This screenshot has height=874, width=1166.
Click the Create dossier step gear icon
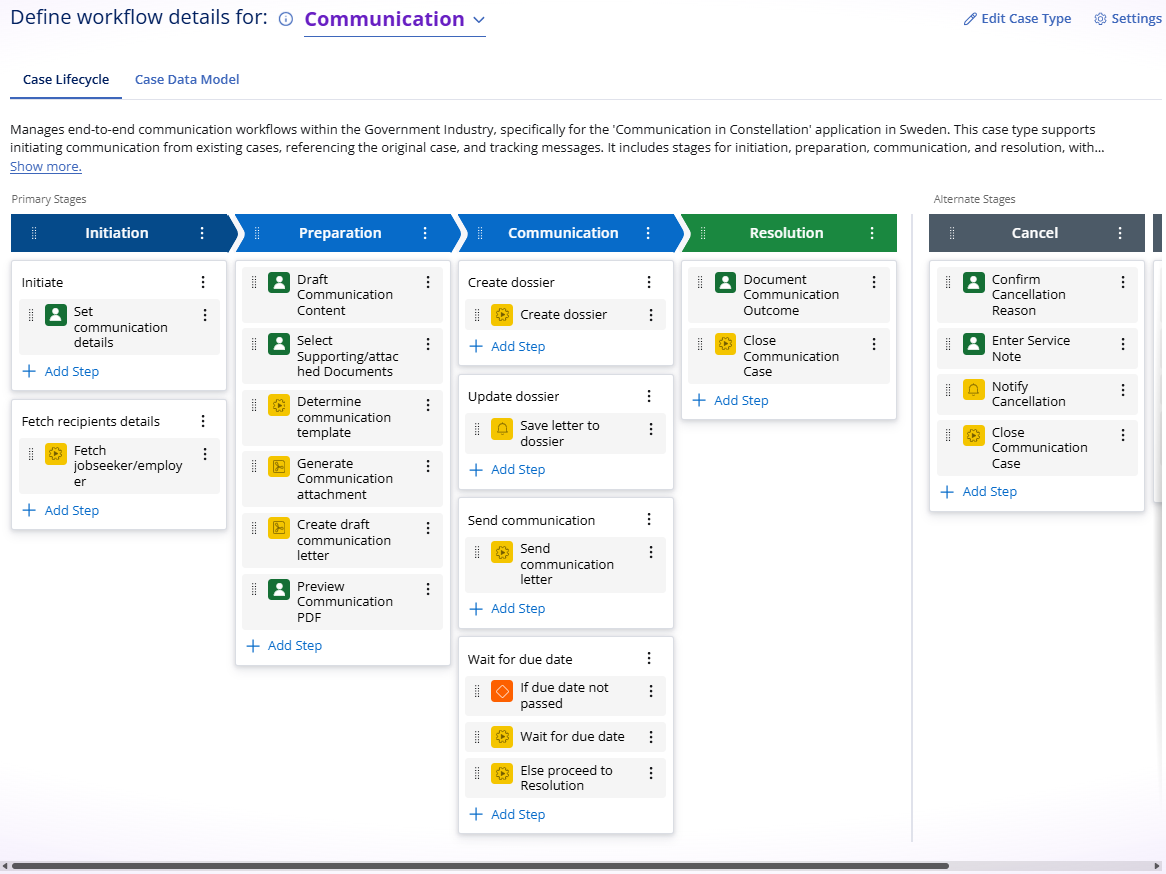(x=502, y=315)
